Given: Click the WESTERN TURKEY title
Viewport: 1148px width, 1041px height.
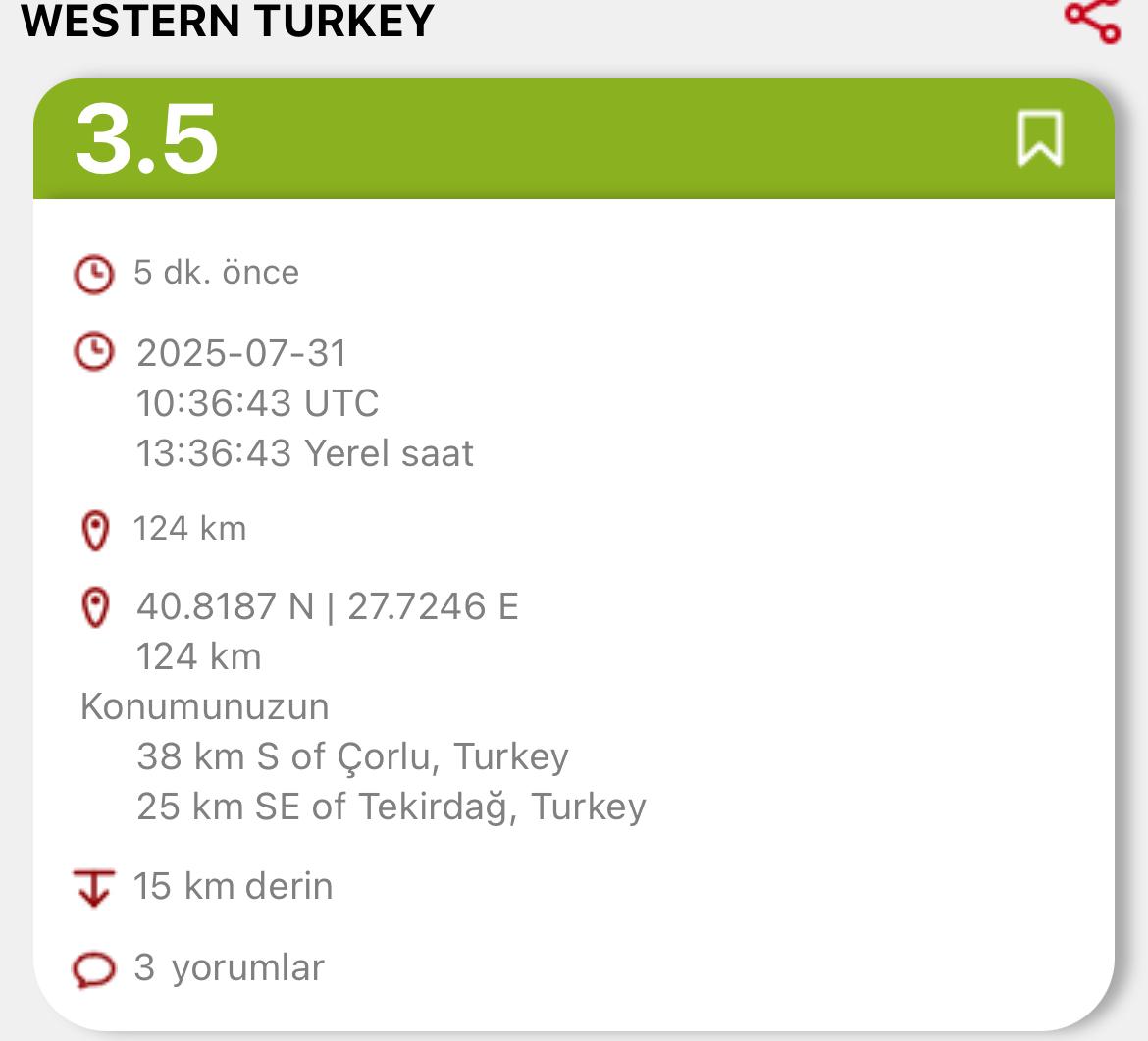Looking at the screenshot, I should (228, 21).
